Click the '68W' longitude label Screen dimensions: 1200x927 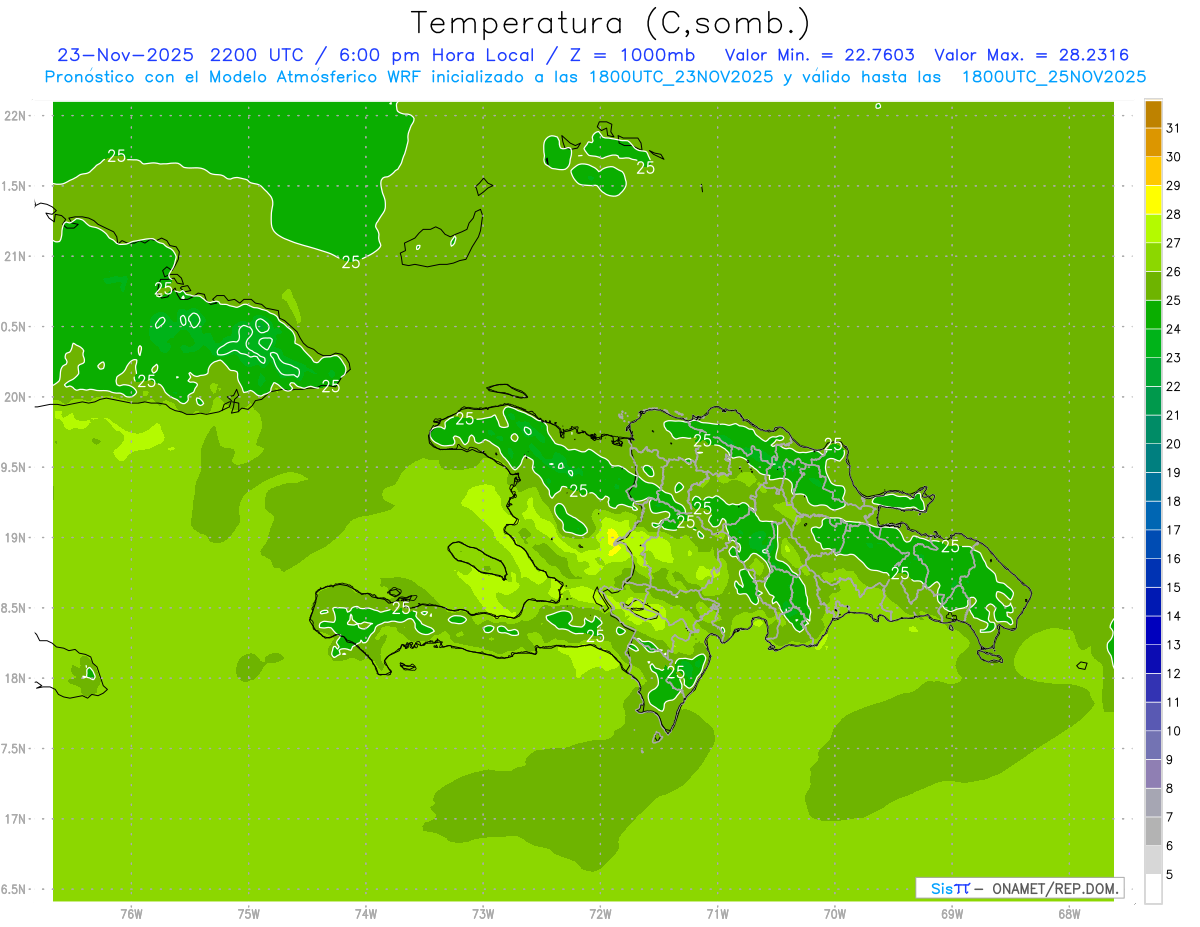click(1069, 914)
